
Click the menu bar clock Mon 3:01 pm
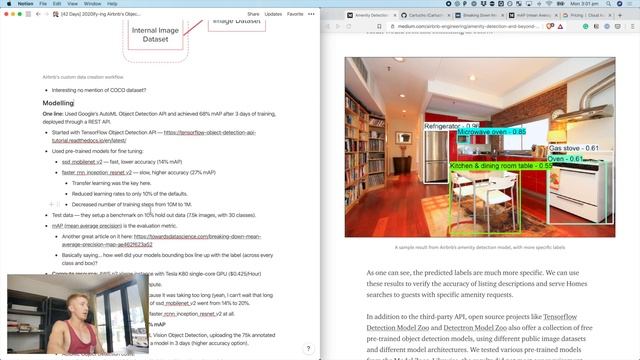pyautogui.click(x=584, y=4)
